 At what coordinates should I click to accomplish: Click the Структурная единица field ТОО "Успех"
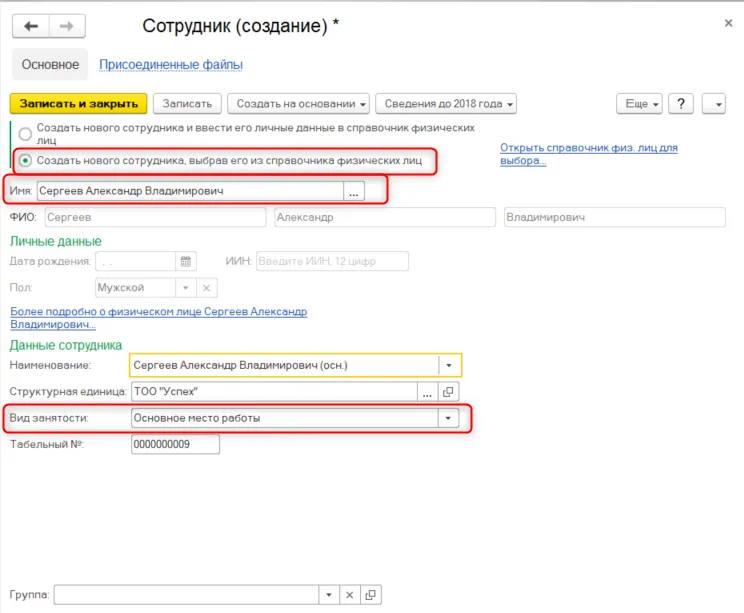point(274,391)
